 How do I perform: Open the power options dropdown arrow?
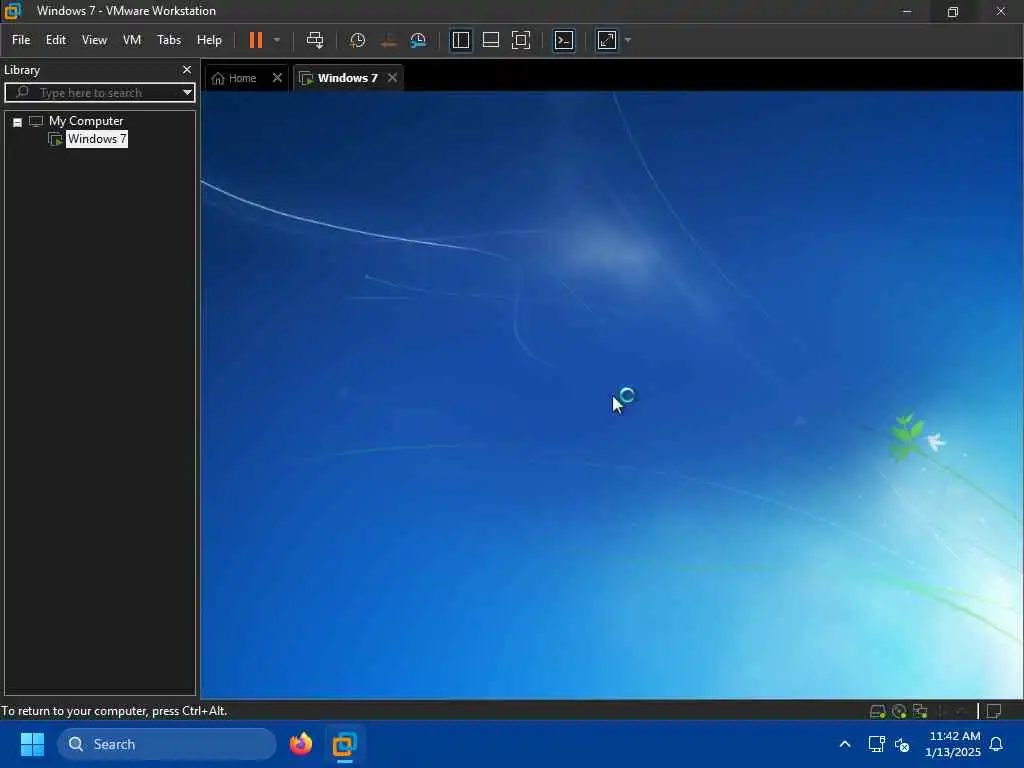[x=277, y=40]
